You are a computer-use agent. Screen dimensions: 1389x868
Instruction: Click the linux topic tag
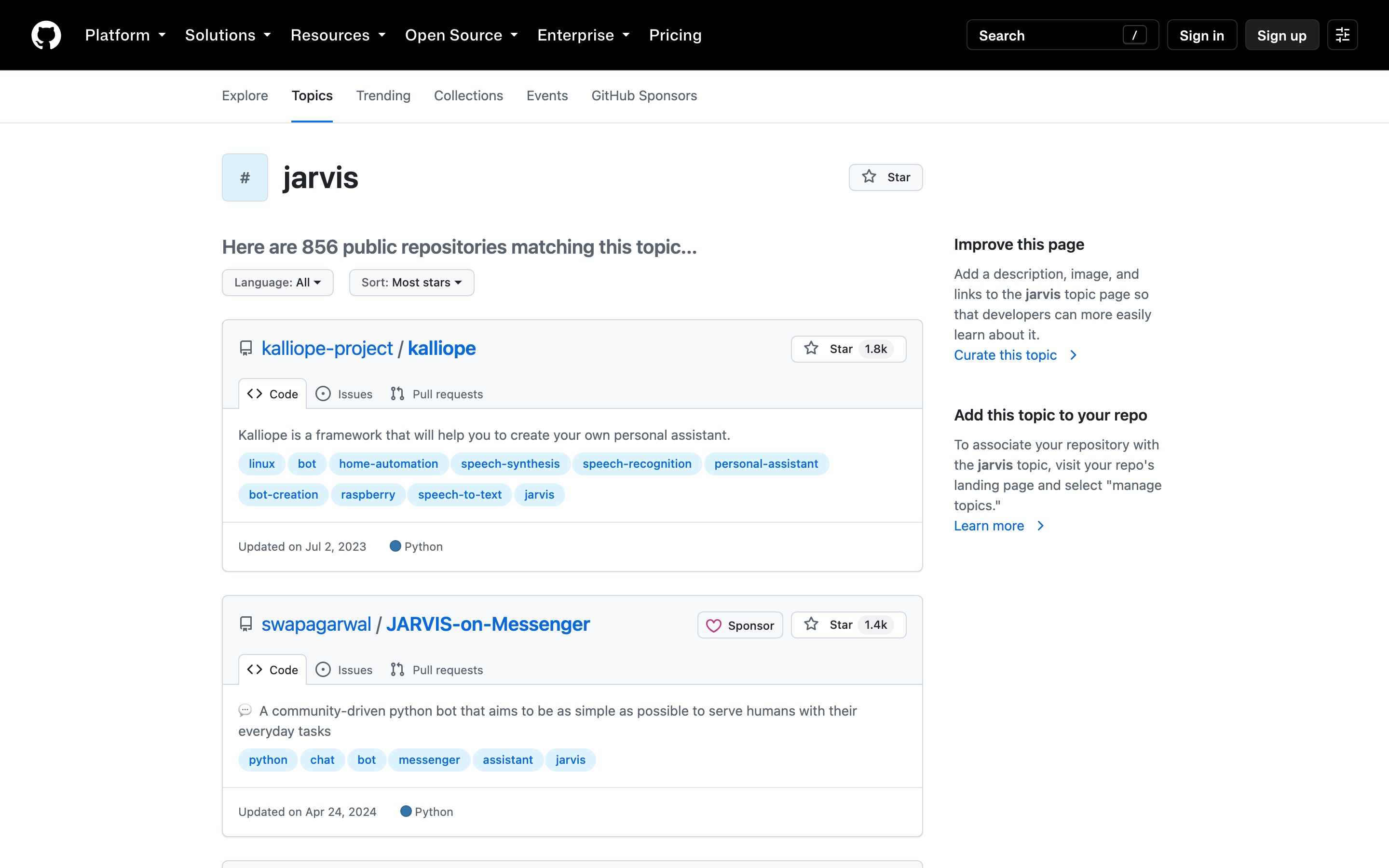tap(262, 464)
